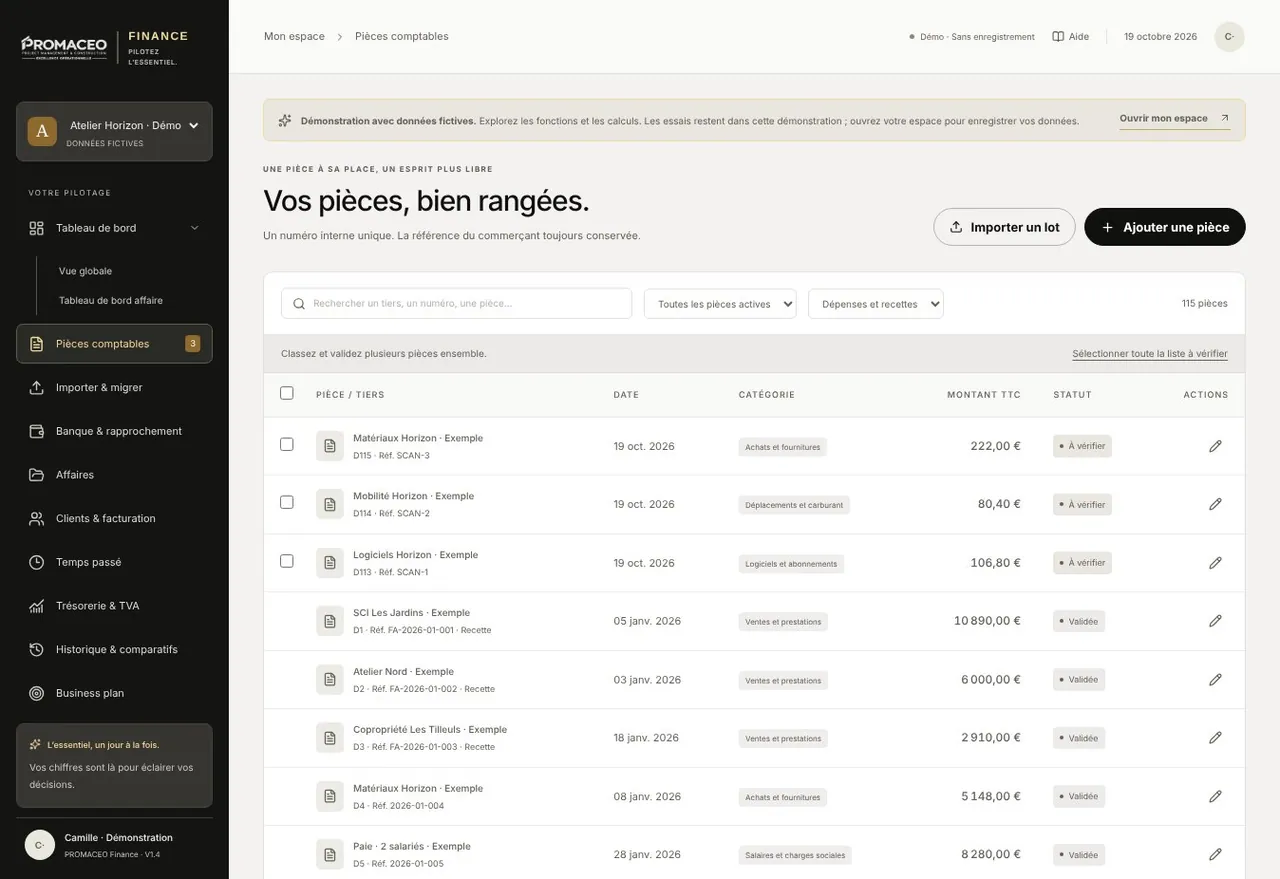Tick the Logiciels Horizon D113 checkbox

287,561
